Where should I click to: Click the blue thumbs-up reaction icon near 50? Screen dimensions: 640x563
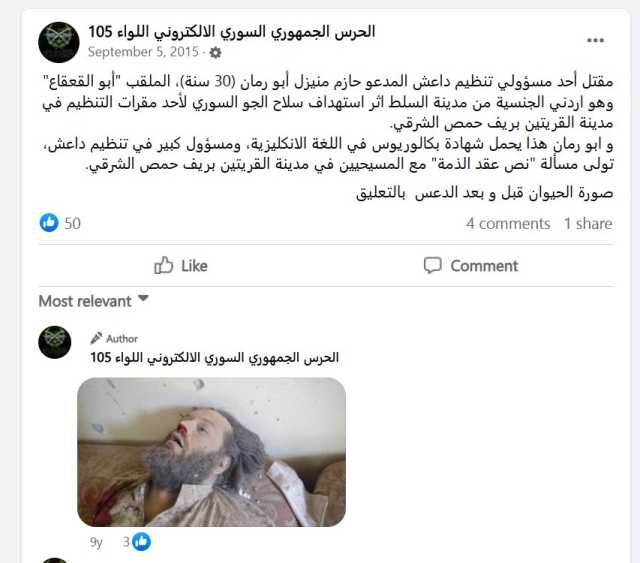pos(49,223)
